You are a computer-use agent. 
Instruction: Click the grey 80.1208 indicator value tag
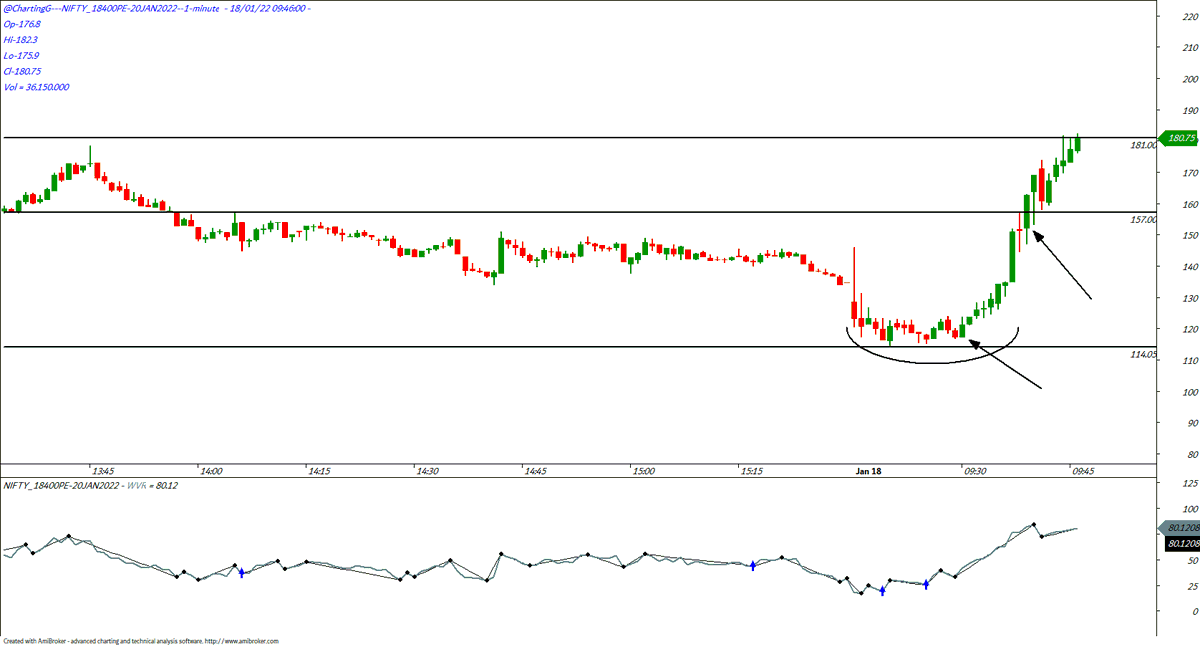[x=1177, y=528]
